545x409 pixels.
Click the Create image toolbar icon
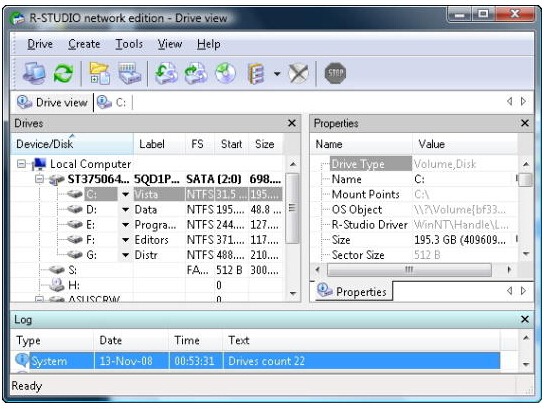click(x=196, y=73)
